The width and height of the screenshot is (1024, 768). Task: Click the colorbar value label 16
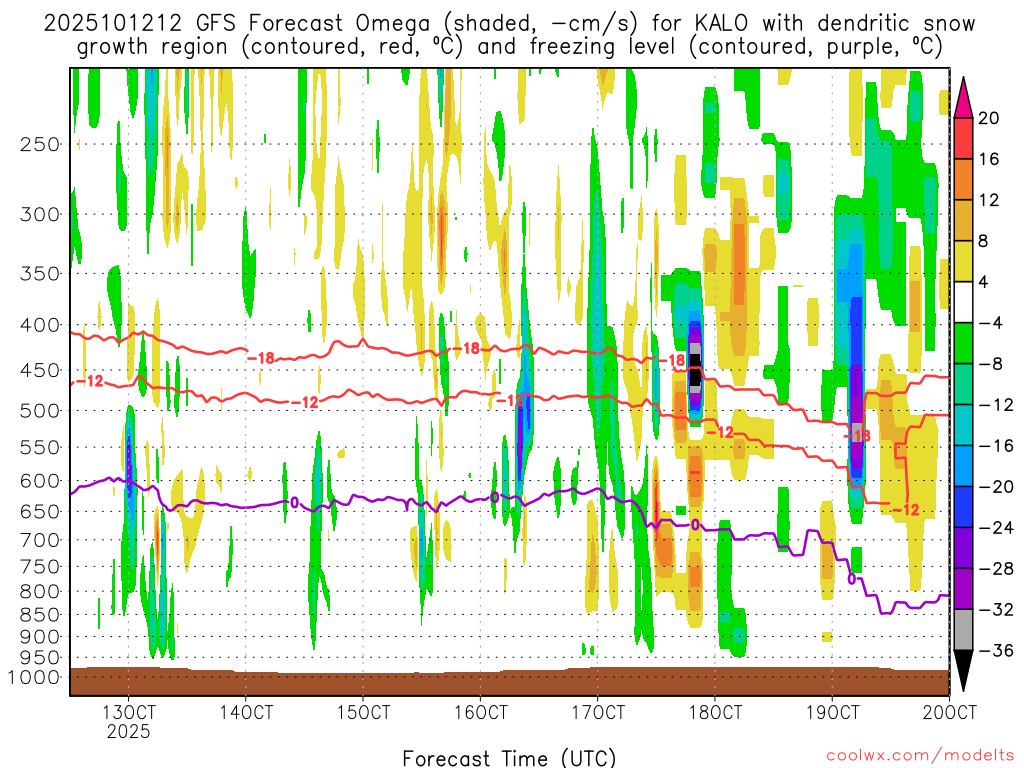[x=989, y=159]
